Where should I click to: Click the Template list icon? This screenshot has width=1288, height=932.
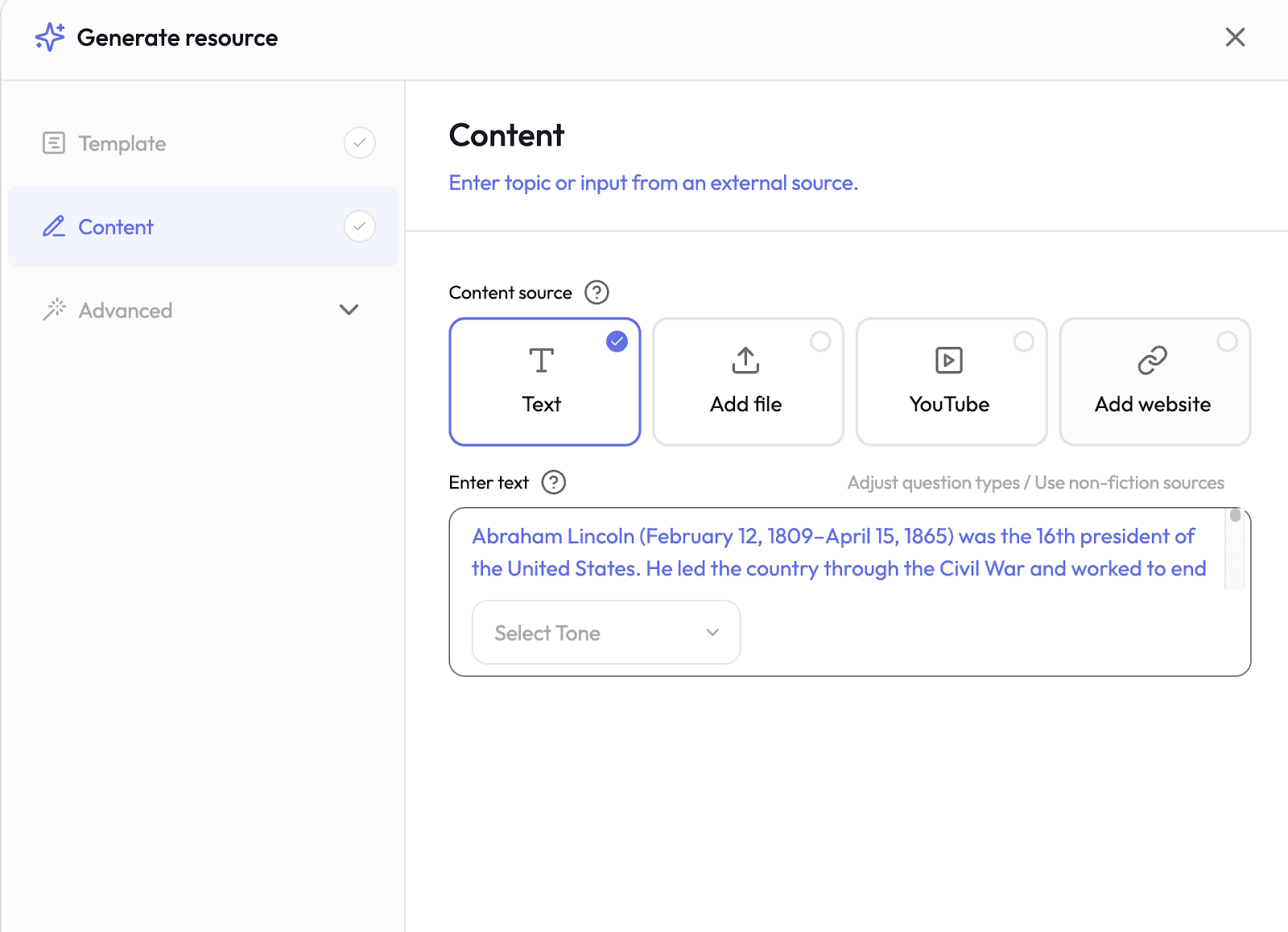[53, 143]
